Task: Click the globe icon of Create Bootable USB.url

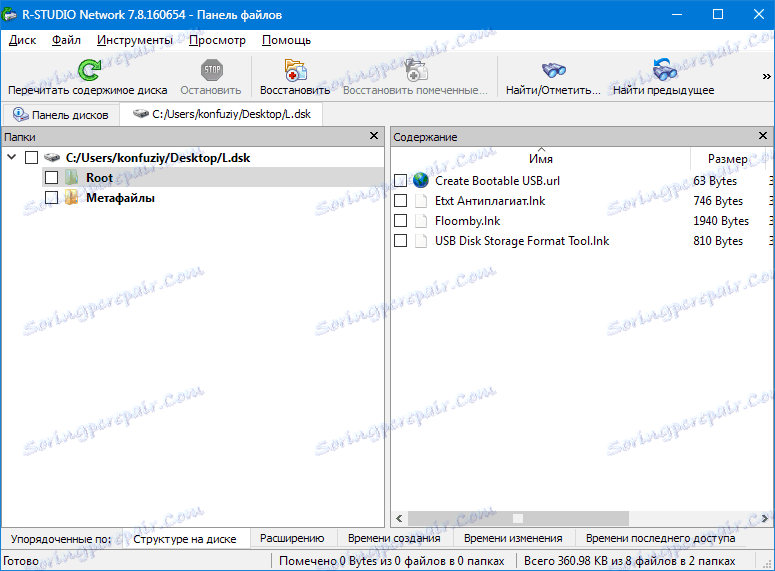Action: click(421, 180)
